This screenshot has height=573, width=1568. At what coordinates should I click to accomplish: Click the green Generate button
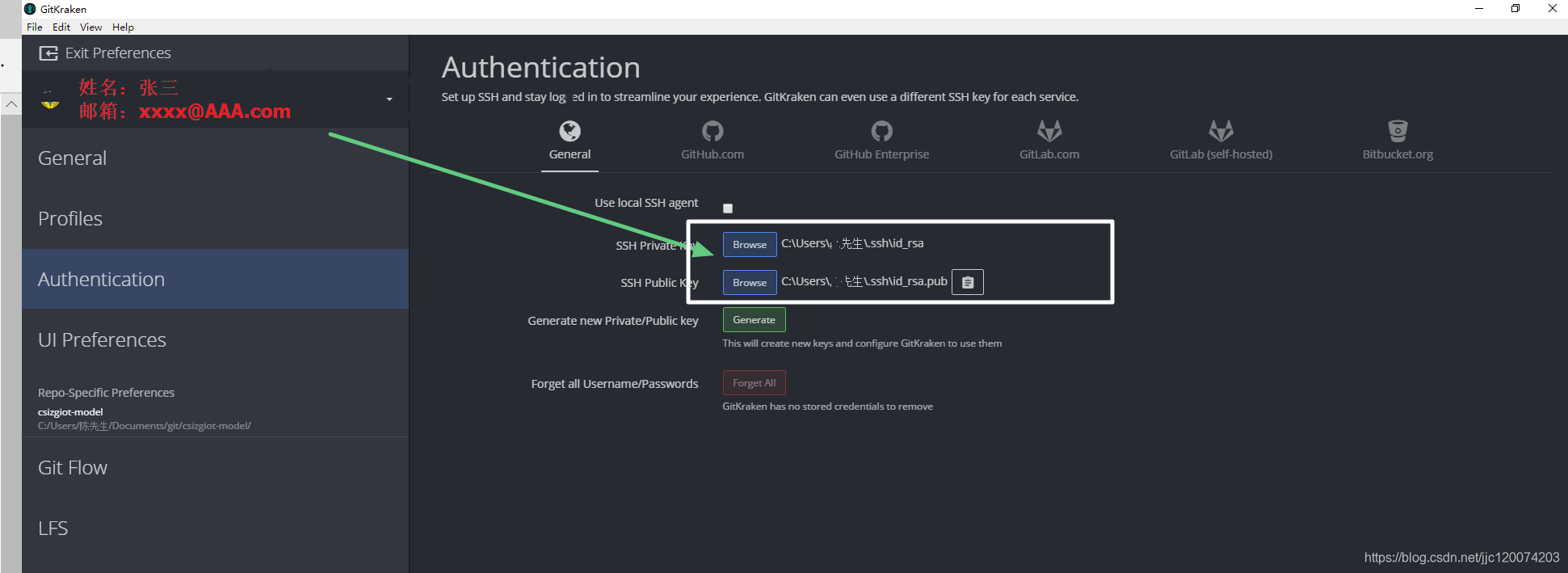pos(754,320)
